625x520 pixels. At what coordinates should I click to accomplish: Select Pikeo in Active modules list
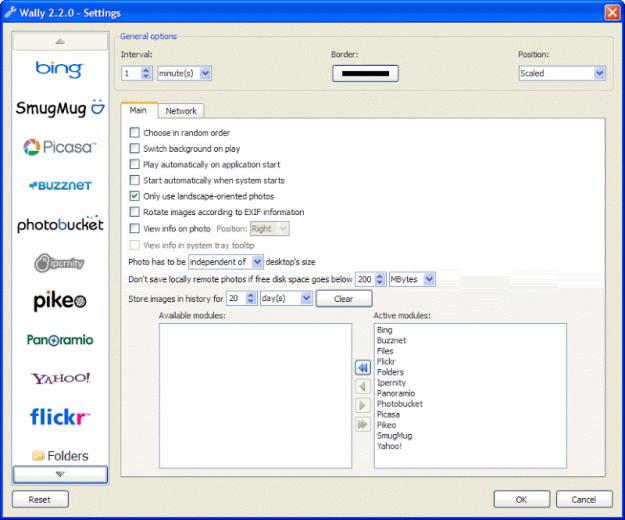(x=387, y=425)
